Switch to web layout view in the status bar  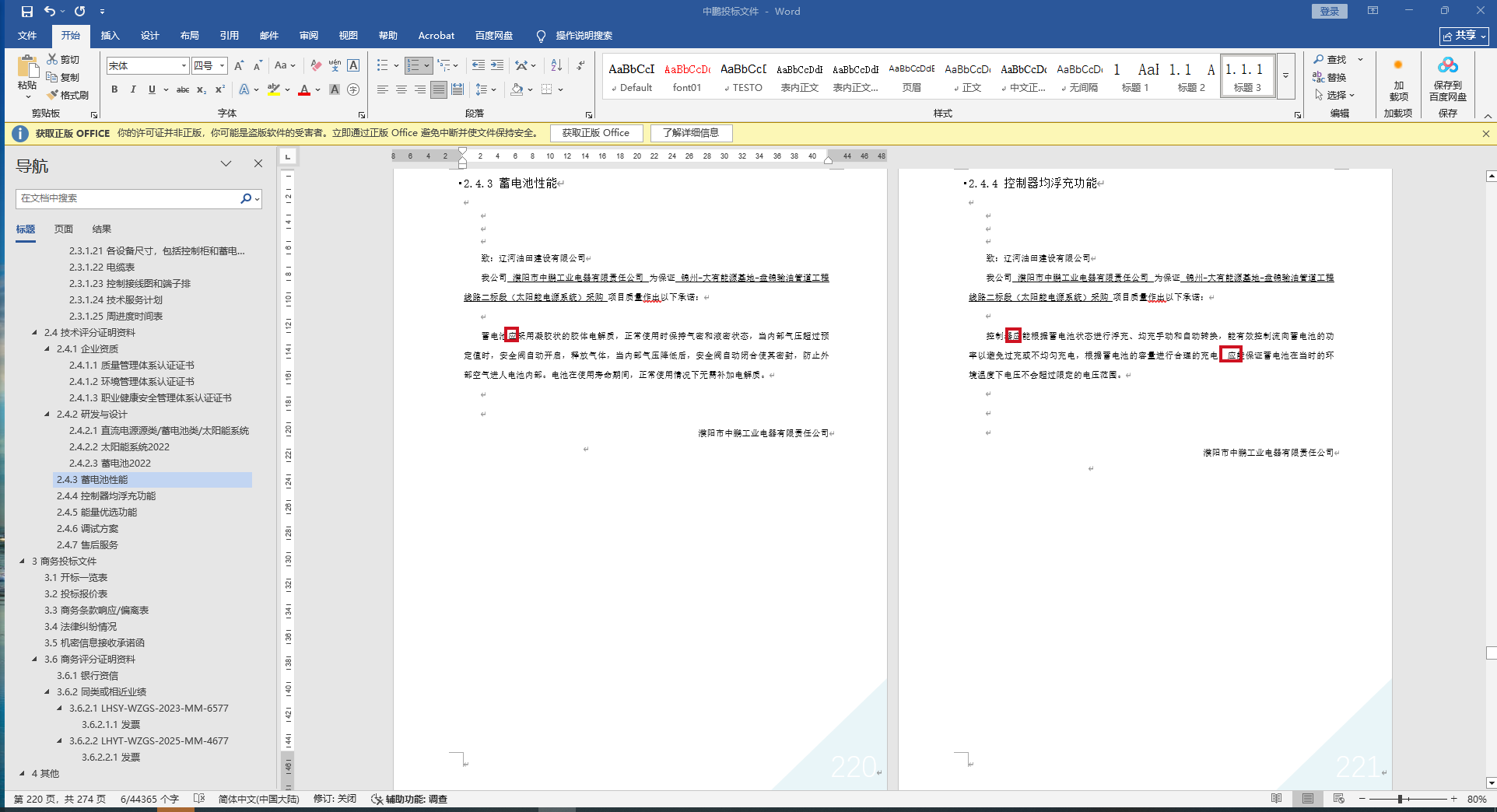tap(1339, 799)
